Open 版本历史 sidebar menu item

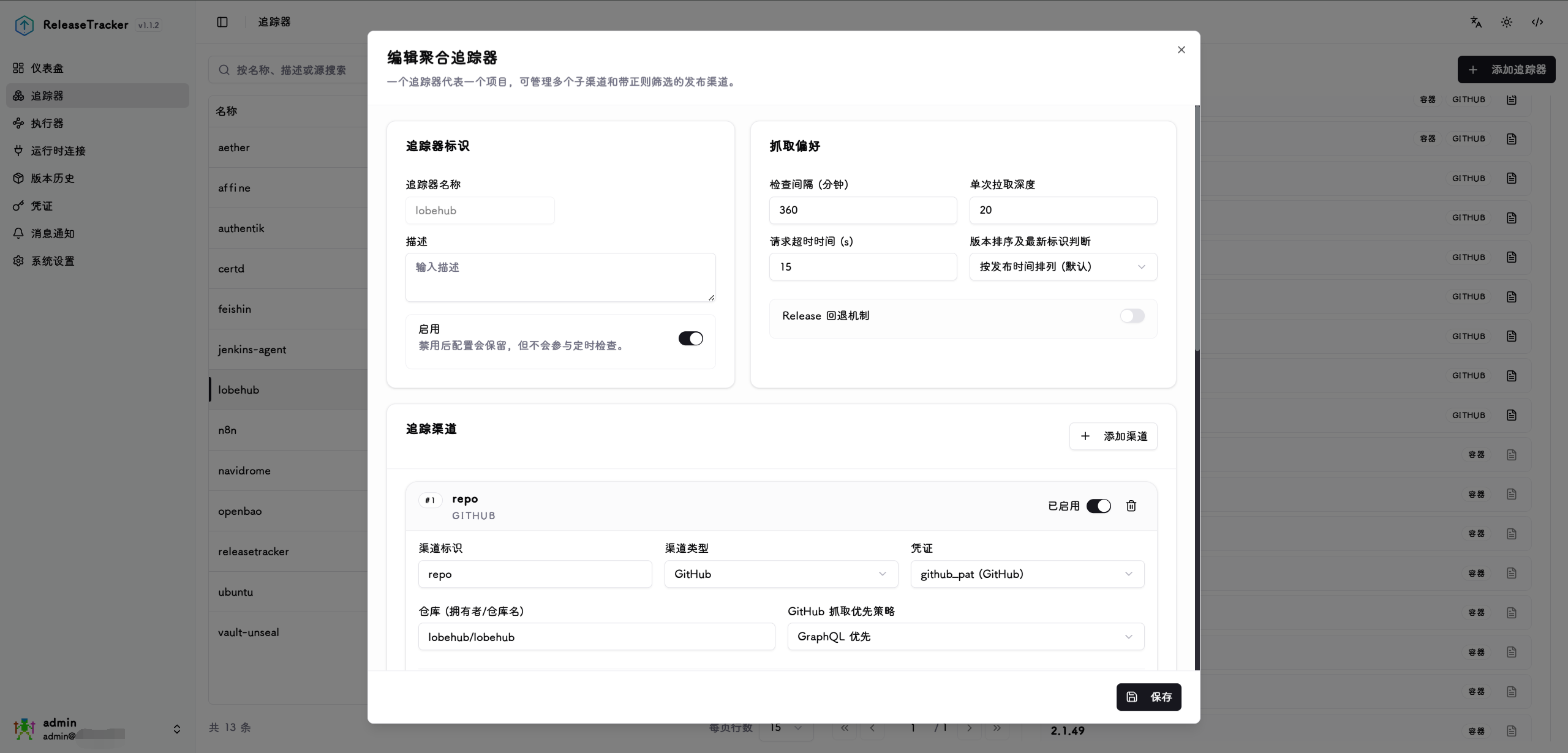97,178
